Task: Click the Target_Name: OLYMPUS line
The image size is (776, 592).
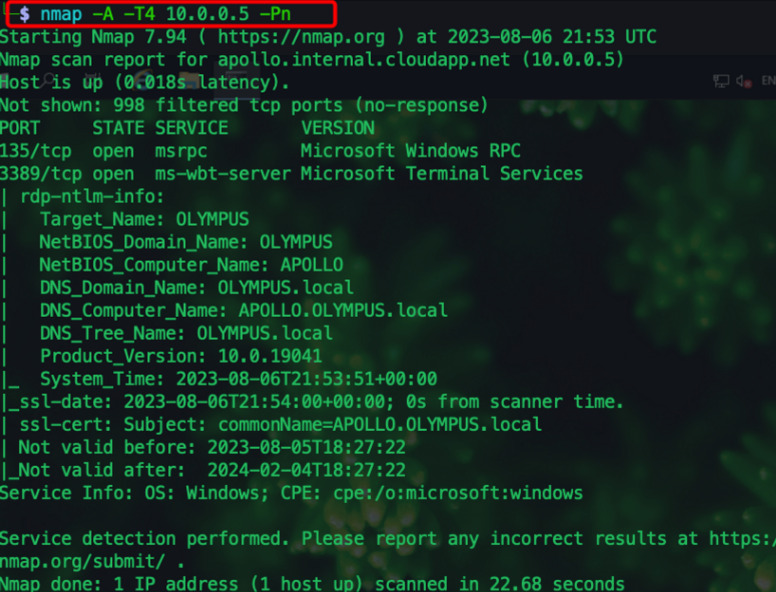Action: (x=144, y=219)
